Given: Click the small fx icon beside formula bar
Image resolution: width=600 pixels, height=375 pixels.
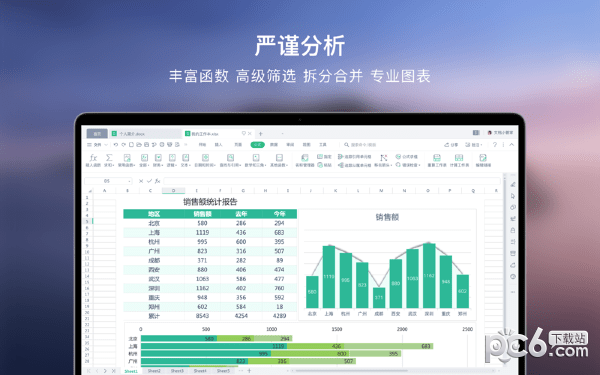Looking at the screenshot, I should [x=157, y=181].
